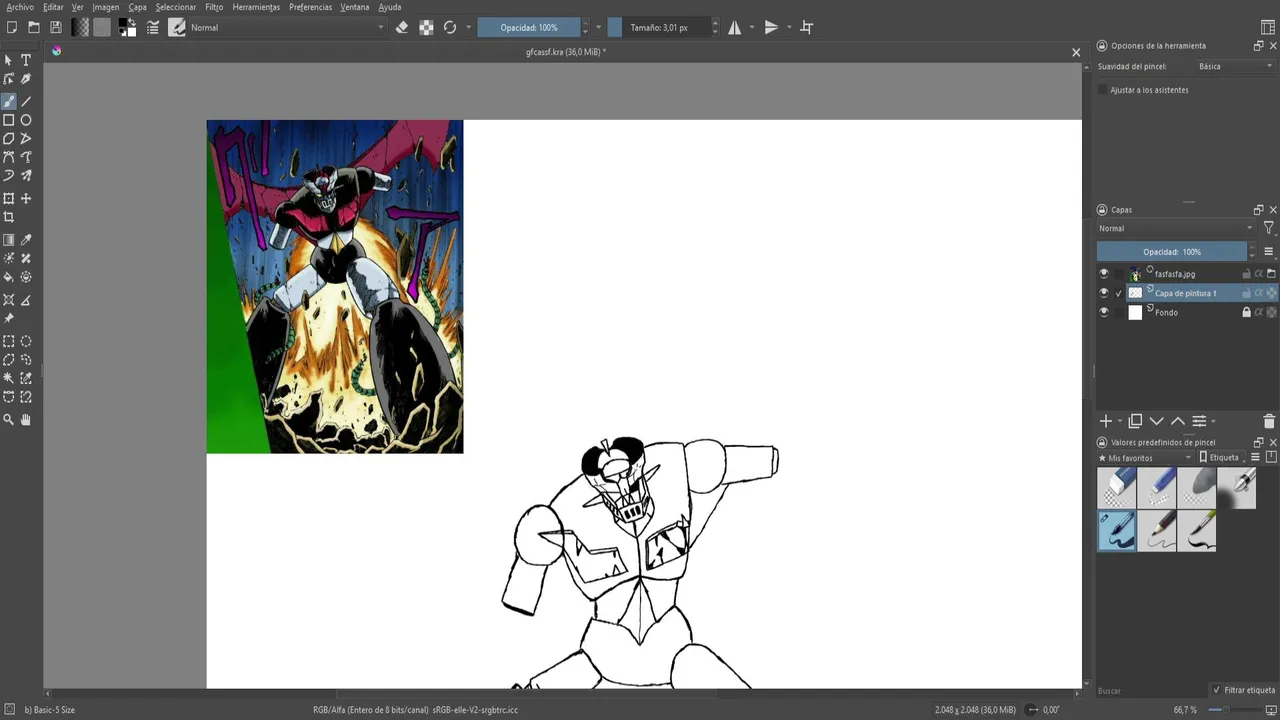Pick the Line tool
This screenshot has width=1280, height=720.
pos(26,101)
